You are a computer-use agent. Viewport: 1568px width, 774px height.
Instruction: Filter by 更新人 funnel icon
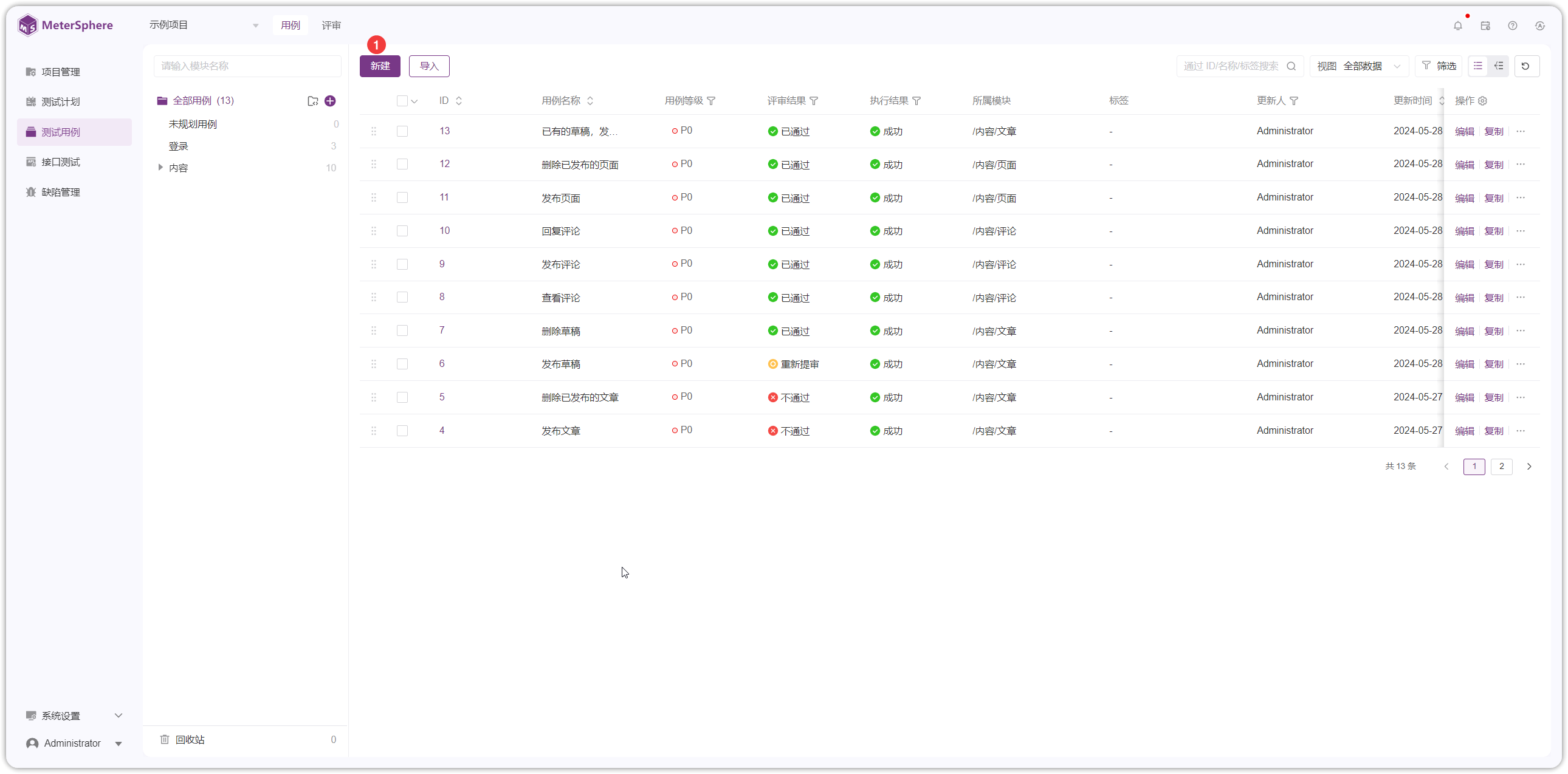click(1294, 101)
